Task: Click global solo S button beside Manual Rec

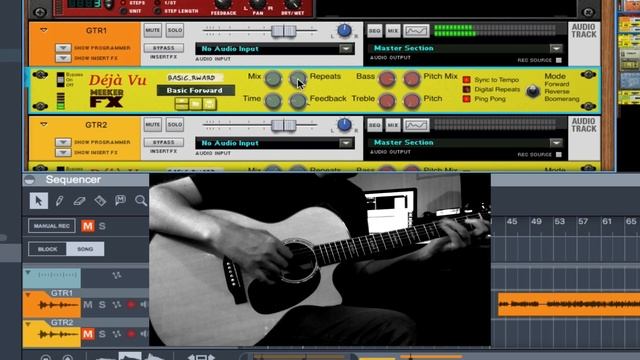Action: click(102, 226)
